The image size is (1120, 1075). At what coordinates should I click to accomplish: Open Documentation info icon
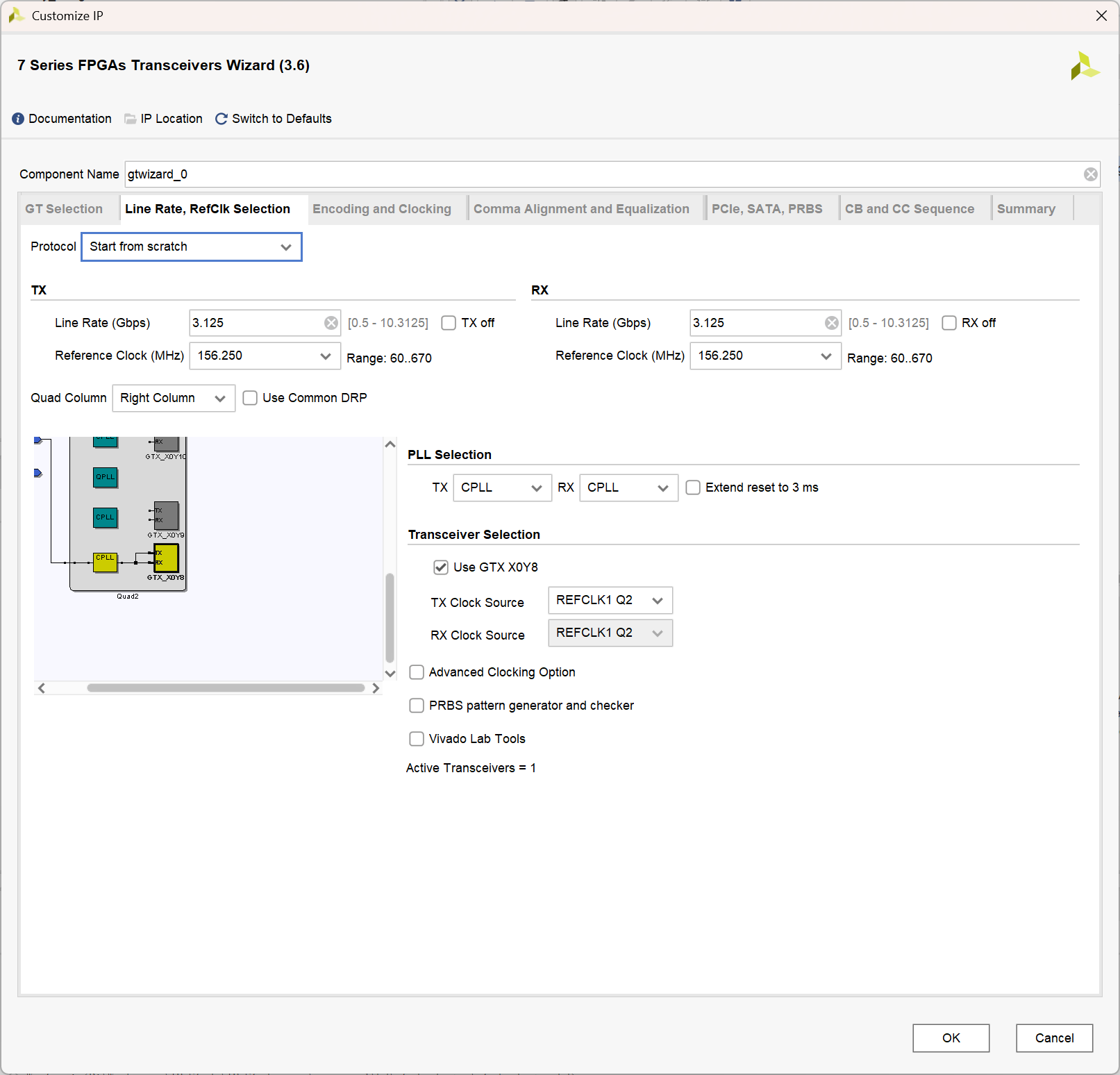tap(18, 119)
